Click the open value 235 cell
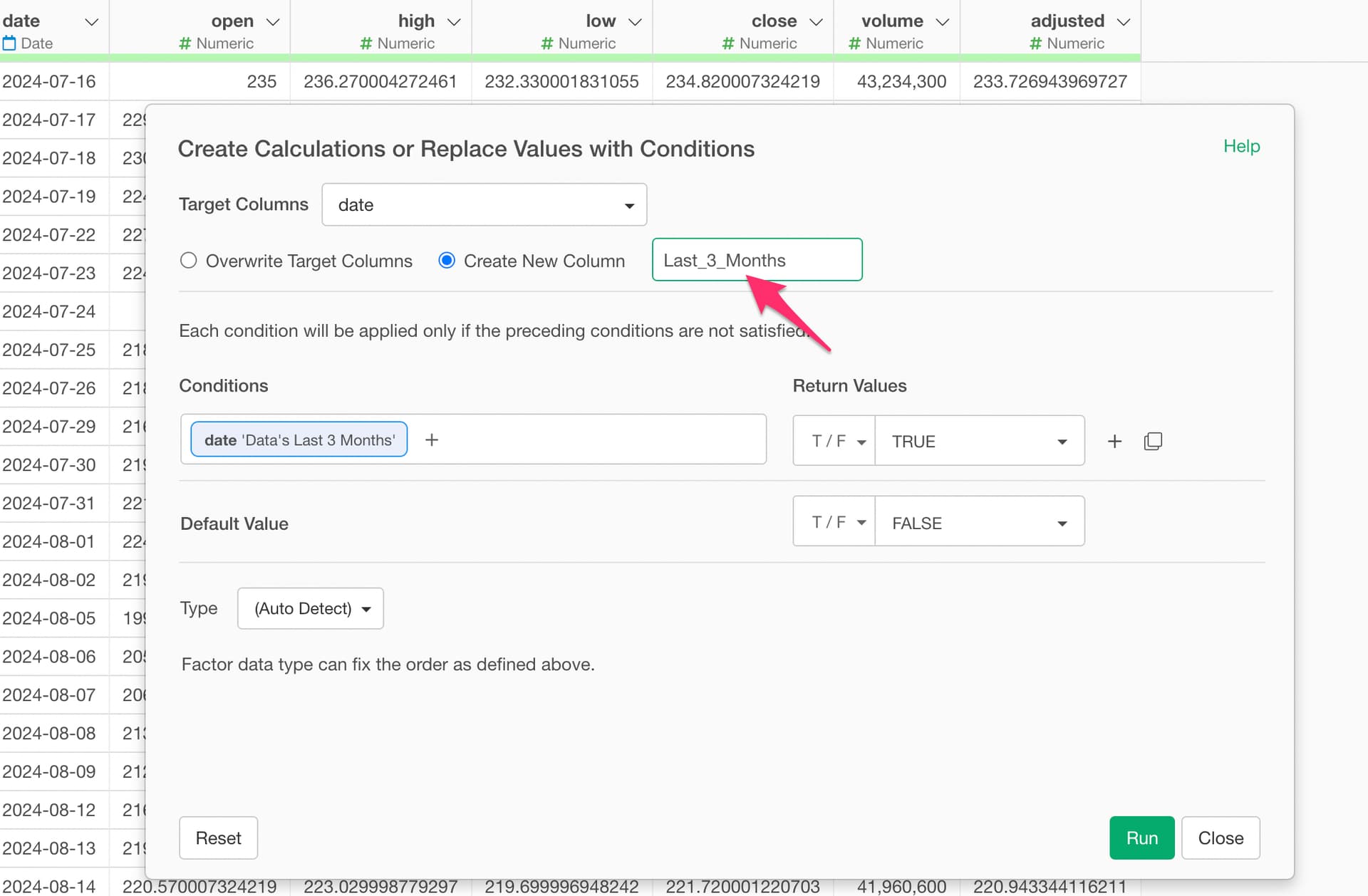This screenshot has height=896, width=1368. click(x=200, y=81)
